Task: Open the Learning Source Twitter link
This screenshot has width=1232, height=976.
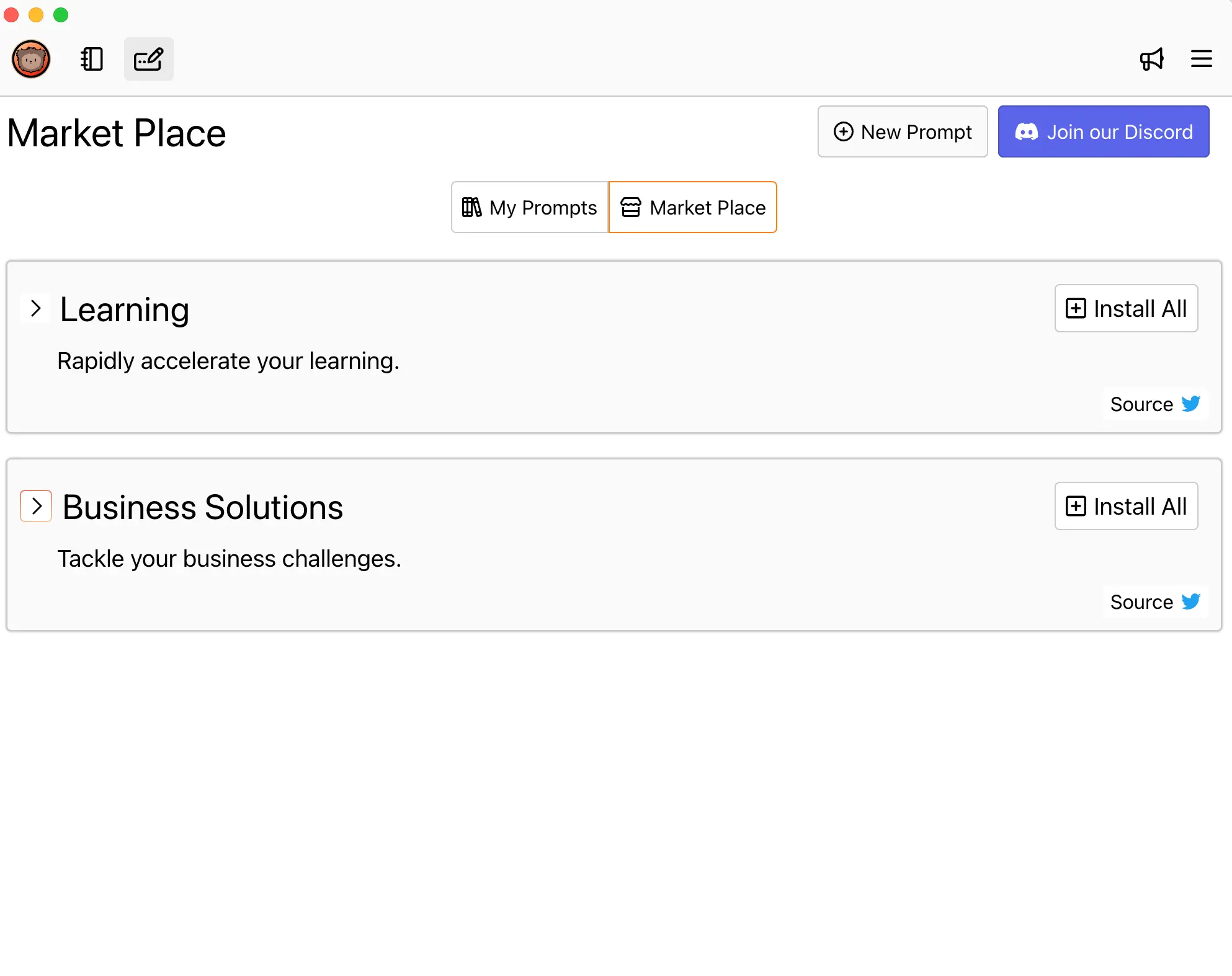Action: tap(1155, 404)
